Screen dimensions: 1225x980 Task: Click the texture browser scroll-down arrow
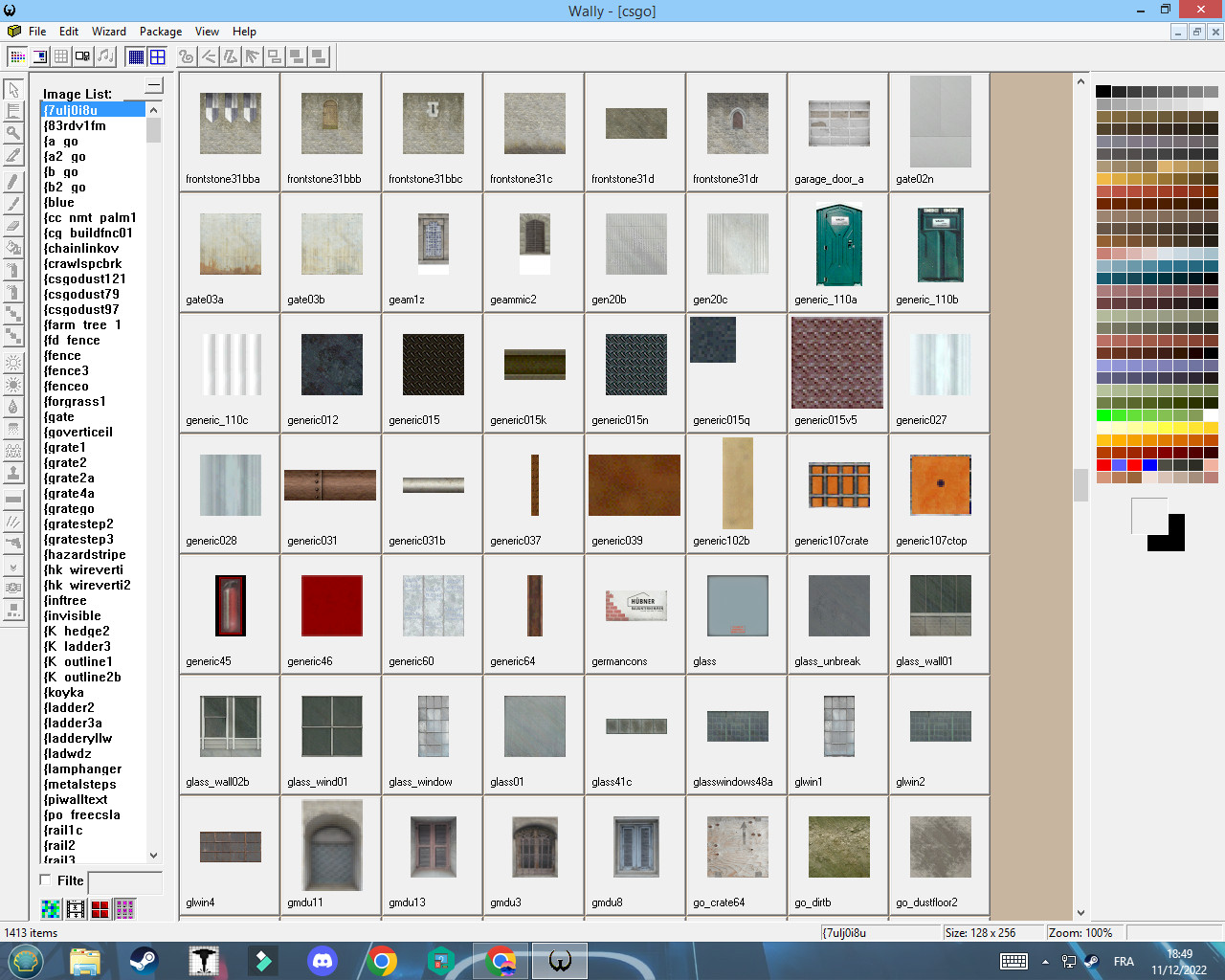pyautogui.click(x=1080, y=913)
